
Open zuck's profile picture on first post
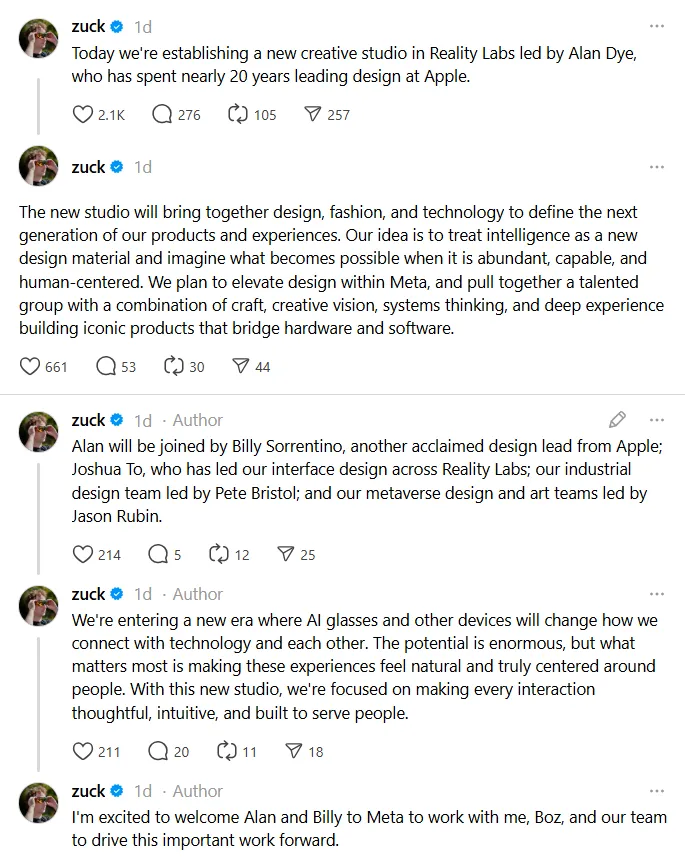39,38
